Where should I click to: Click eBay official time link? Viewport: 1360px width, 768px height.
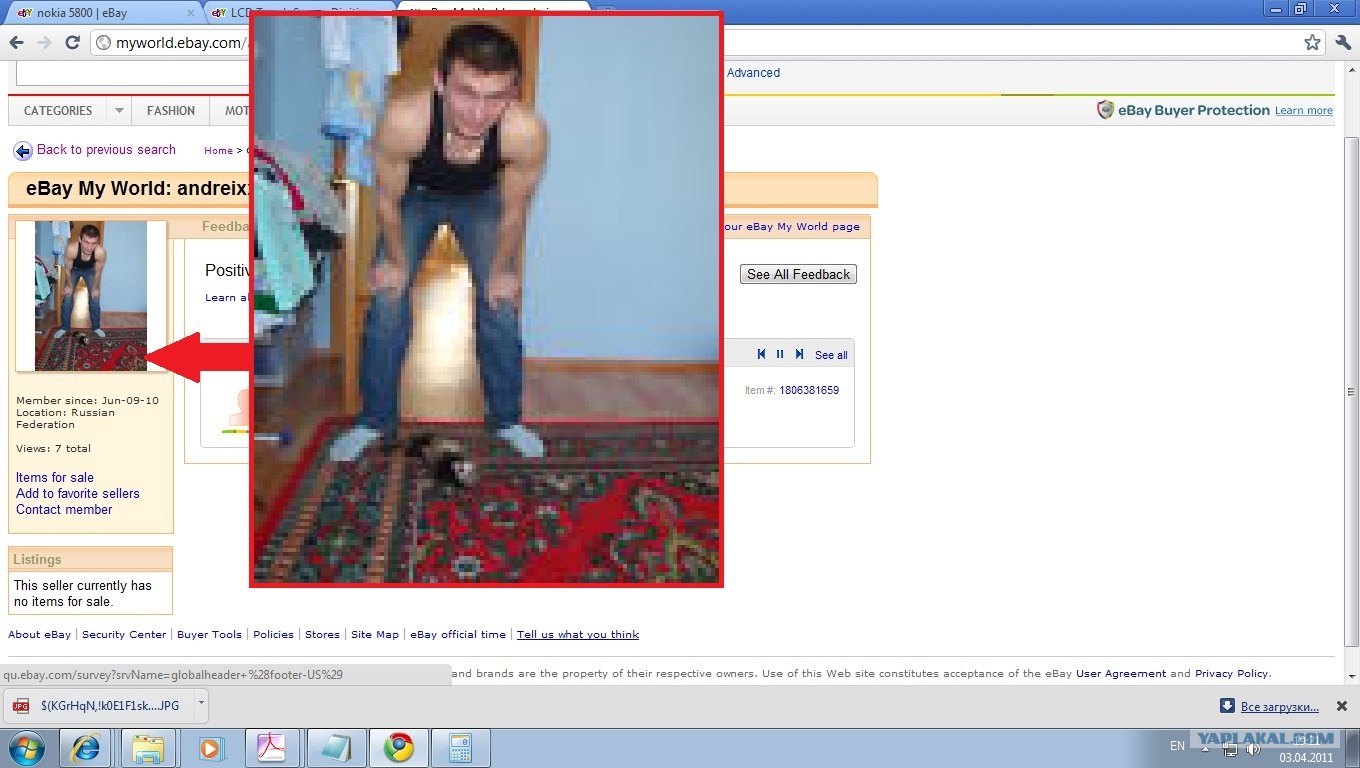pos(458,634)
